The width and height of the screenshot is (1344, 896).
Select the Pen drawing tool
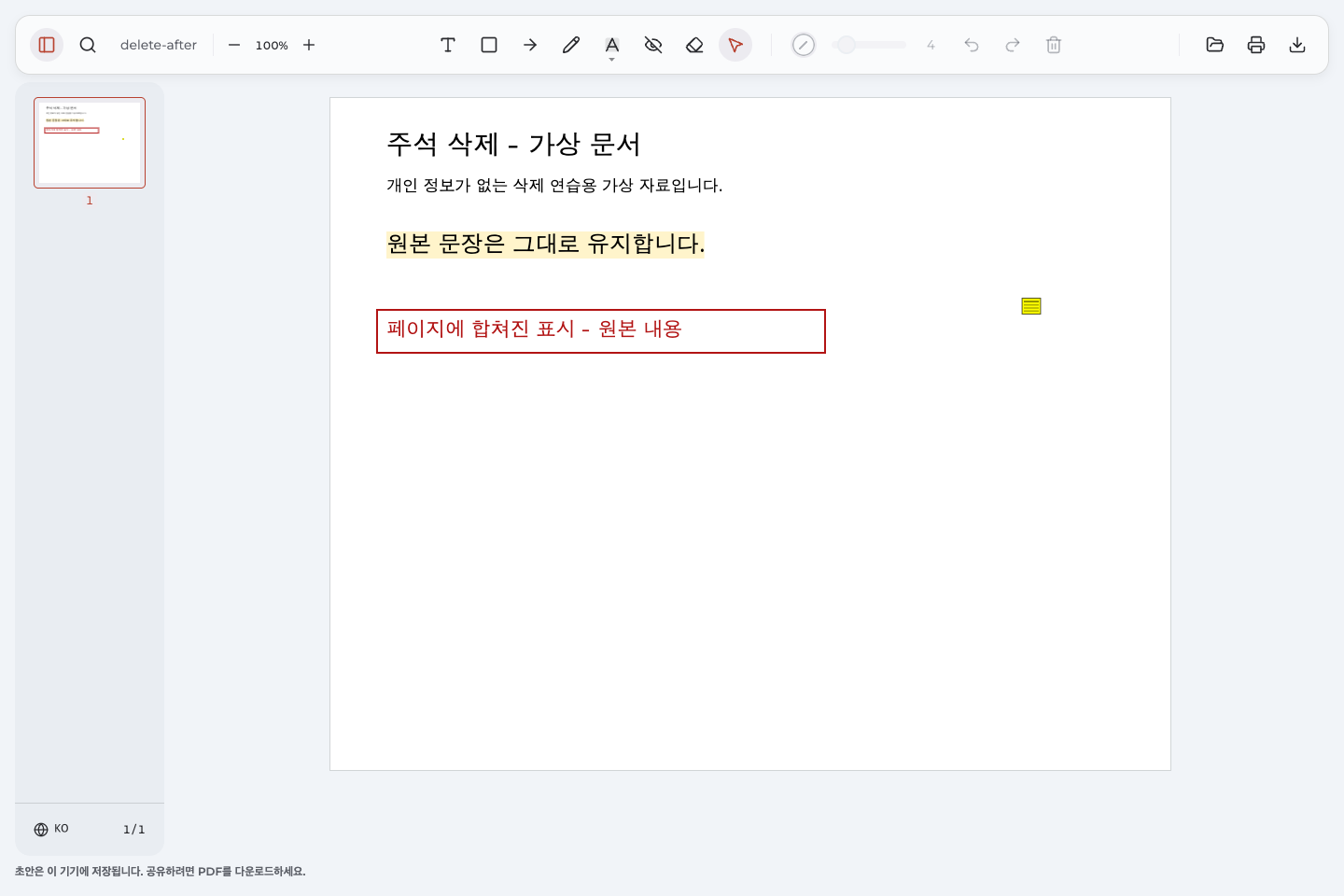[x=571, y=45]
